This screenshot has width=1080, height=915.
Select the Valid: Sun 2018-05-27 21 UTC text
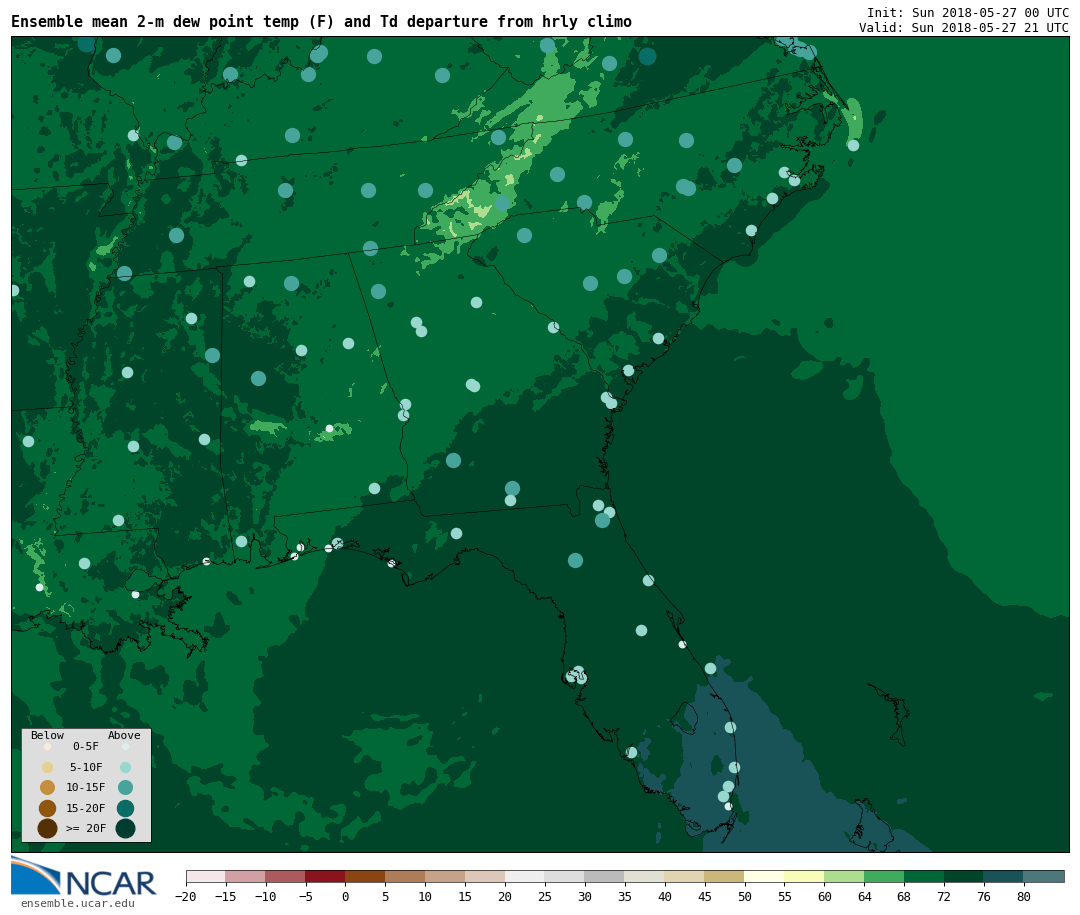point(964,28)
